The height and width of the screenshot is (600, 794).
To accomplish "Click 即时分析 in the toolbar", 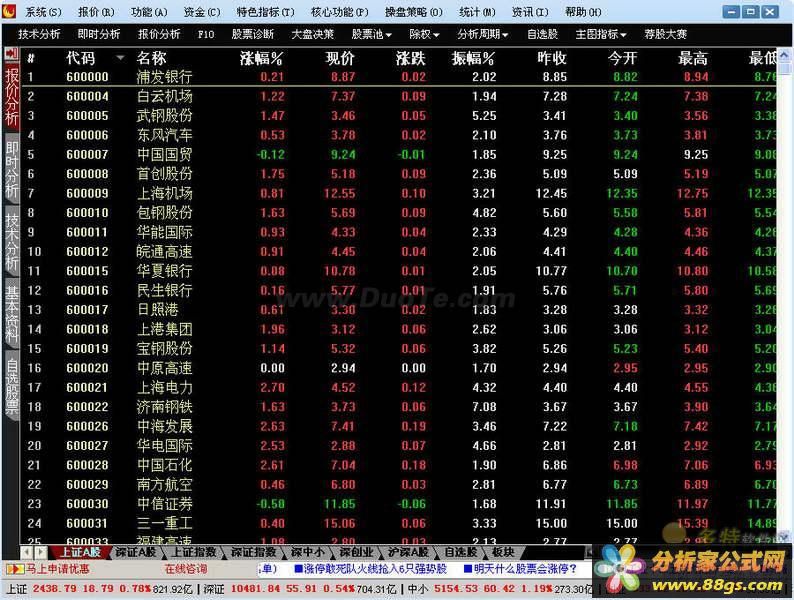I will coord(99,34).
